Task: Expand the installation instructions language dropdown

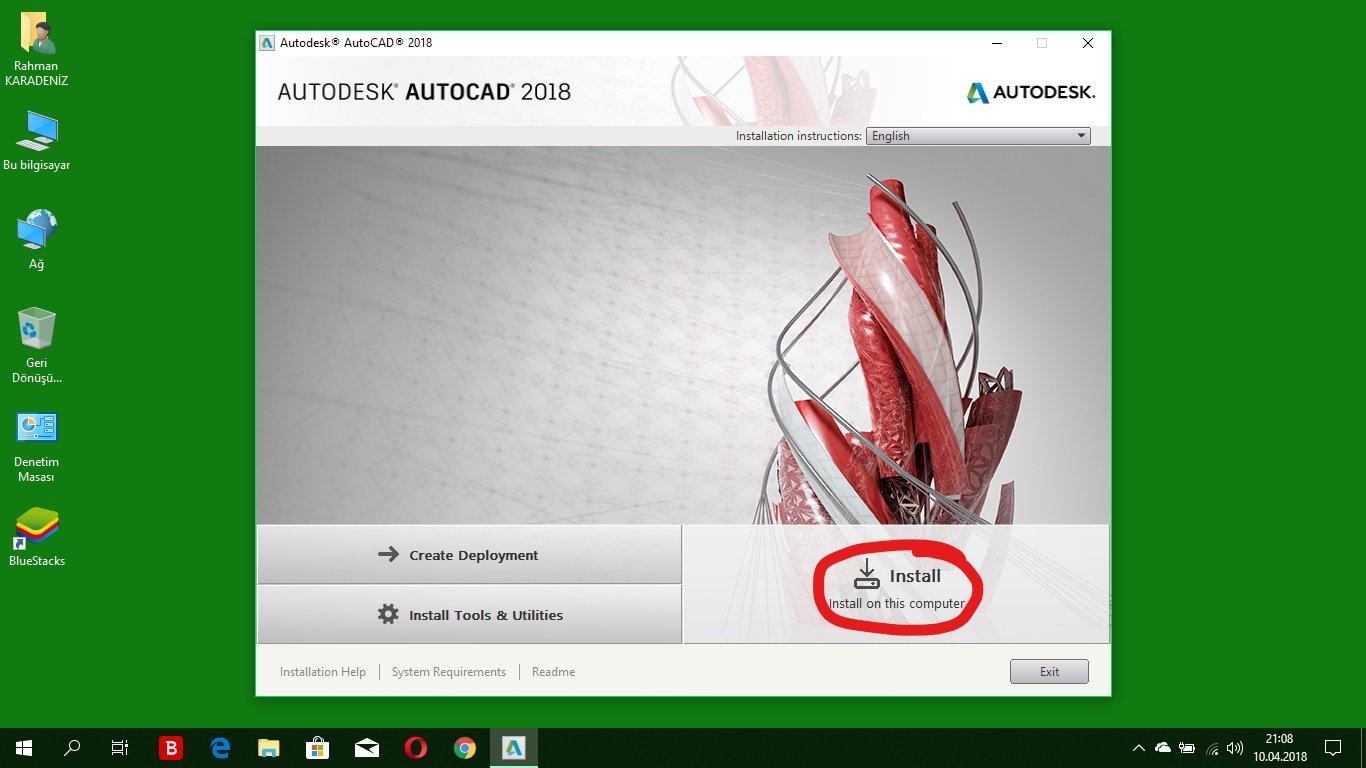Action: (x=978, y=136)
